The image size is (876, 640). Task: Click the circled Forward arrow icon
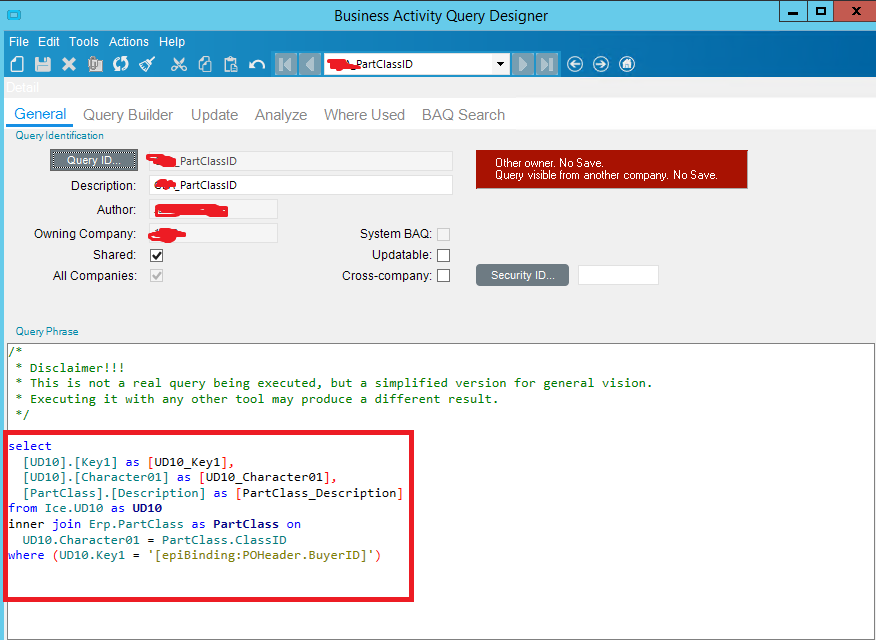pos(601,64)
